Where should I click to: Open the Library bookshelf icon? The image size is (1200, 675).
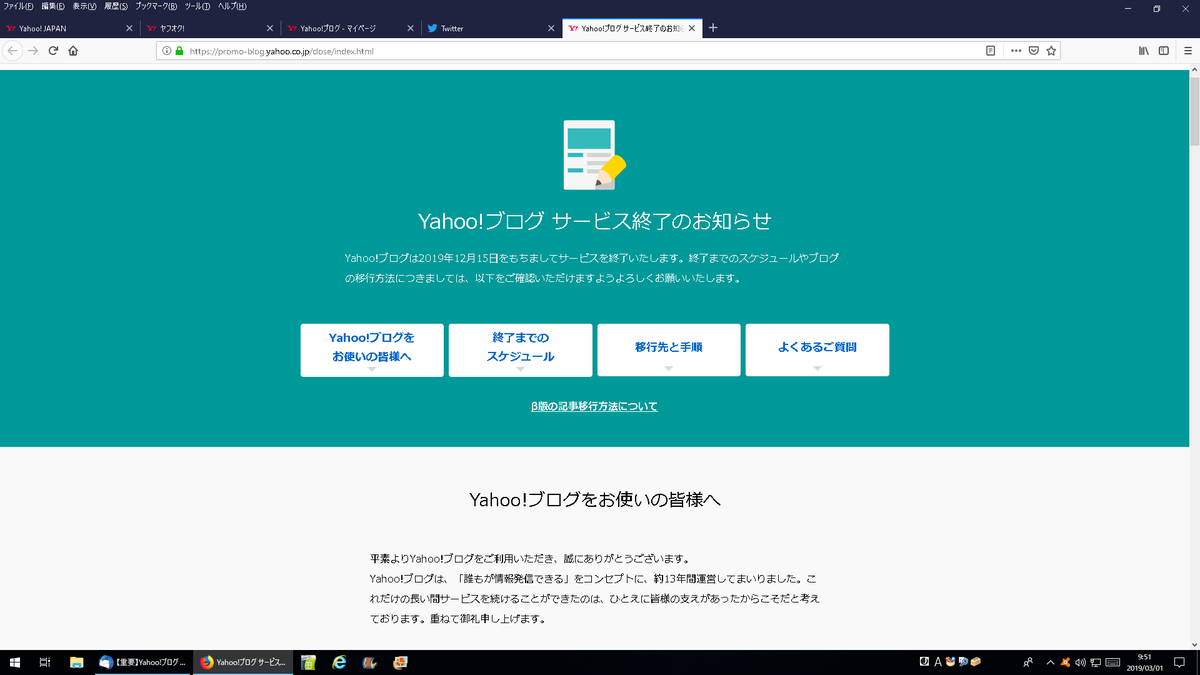click(1144, 50)
